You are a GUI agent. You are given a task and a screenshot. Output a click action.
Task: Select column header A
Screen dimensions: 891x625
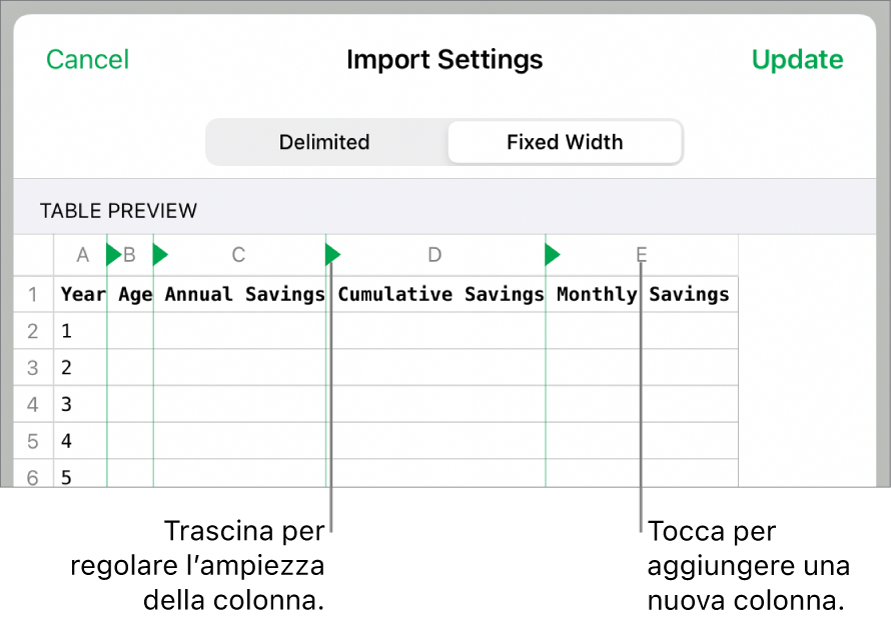(x=83, y=256)
